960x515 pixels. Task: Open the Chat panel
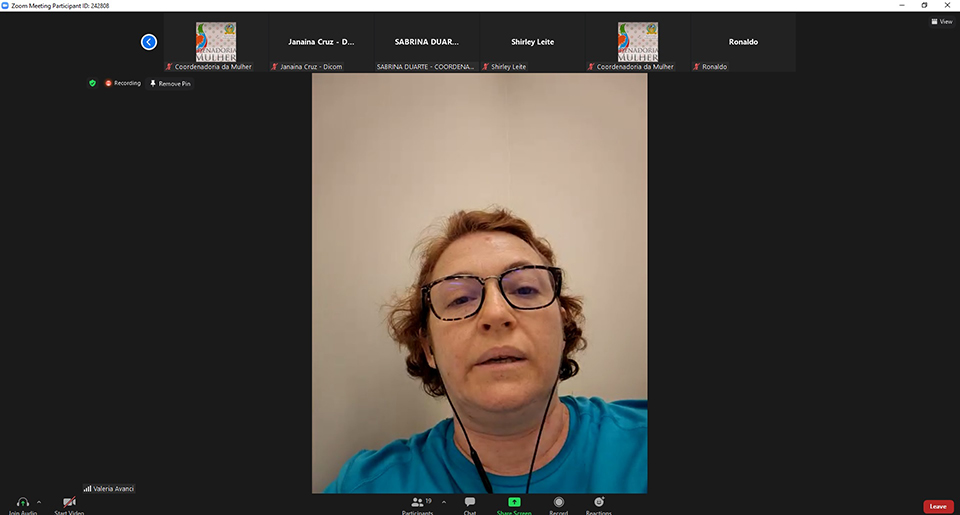(x=470, y=502)
